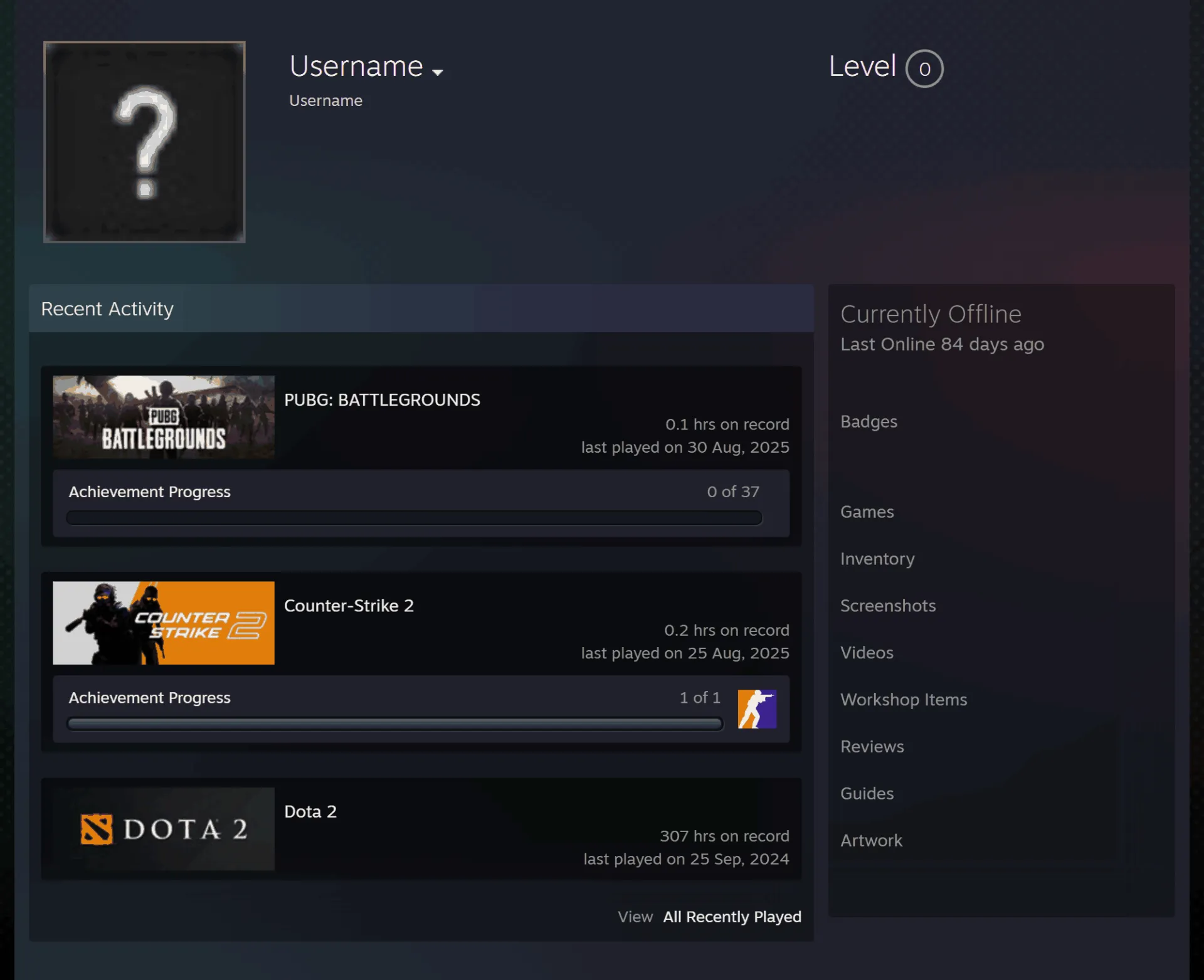1204x980 pixels.
Task: Click the Level 0 badge circle
Action: [924, 68]
